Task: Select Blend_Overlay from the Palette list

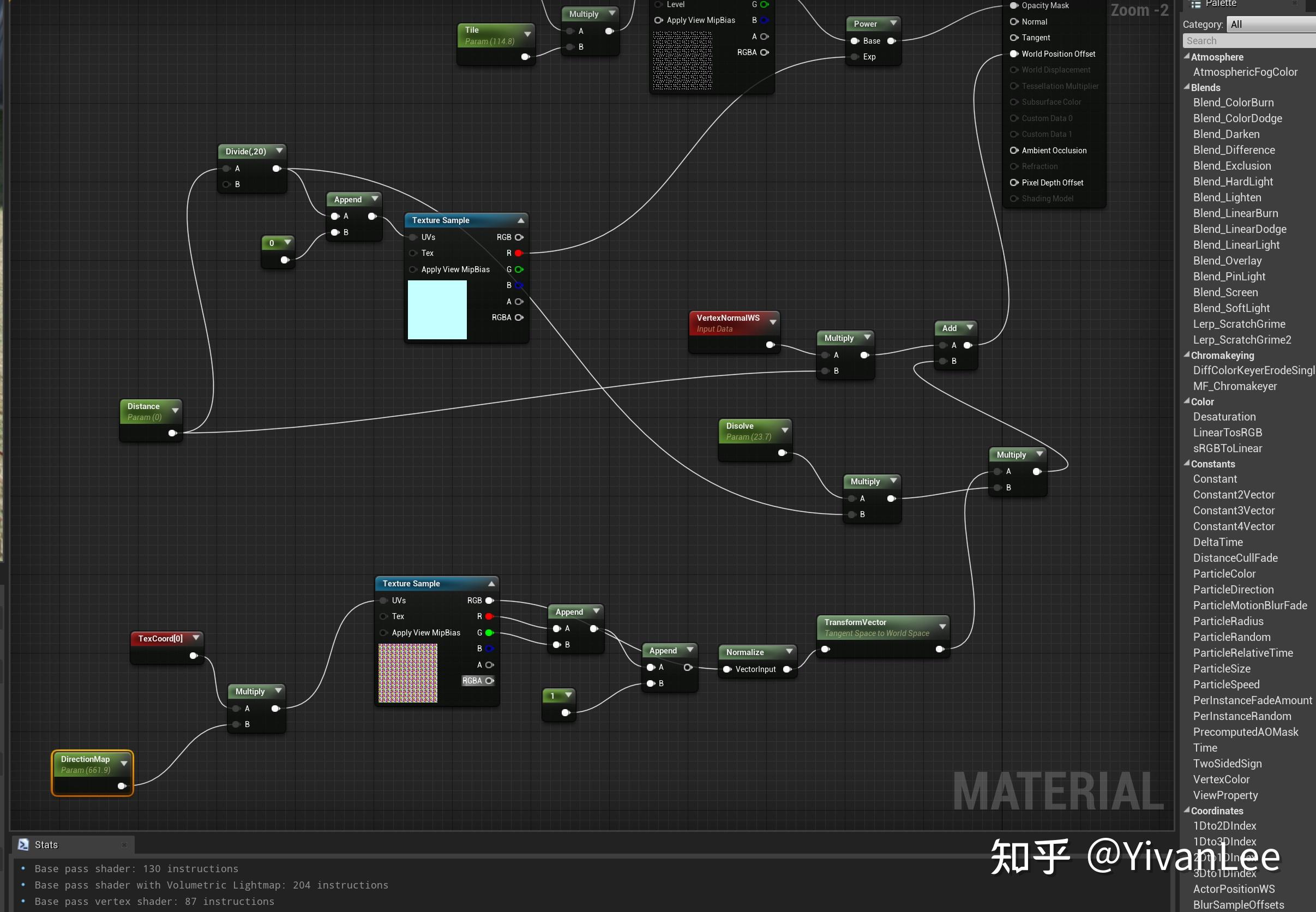Action: (x=1227, y=261)
